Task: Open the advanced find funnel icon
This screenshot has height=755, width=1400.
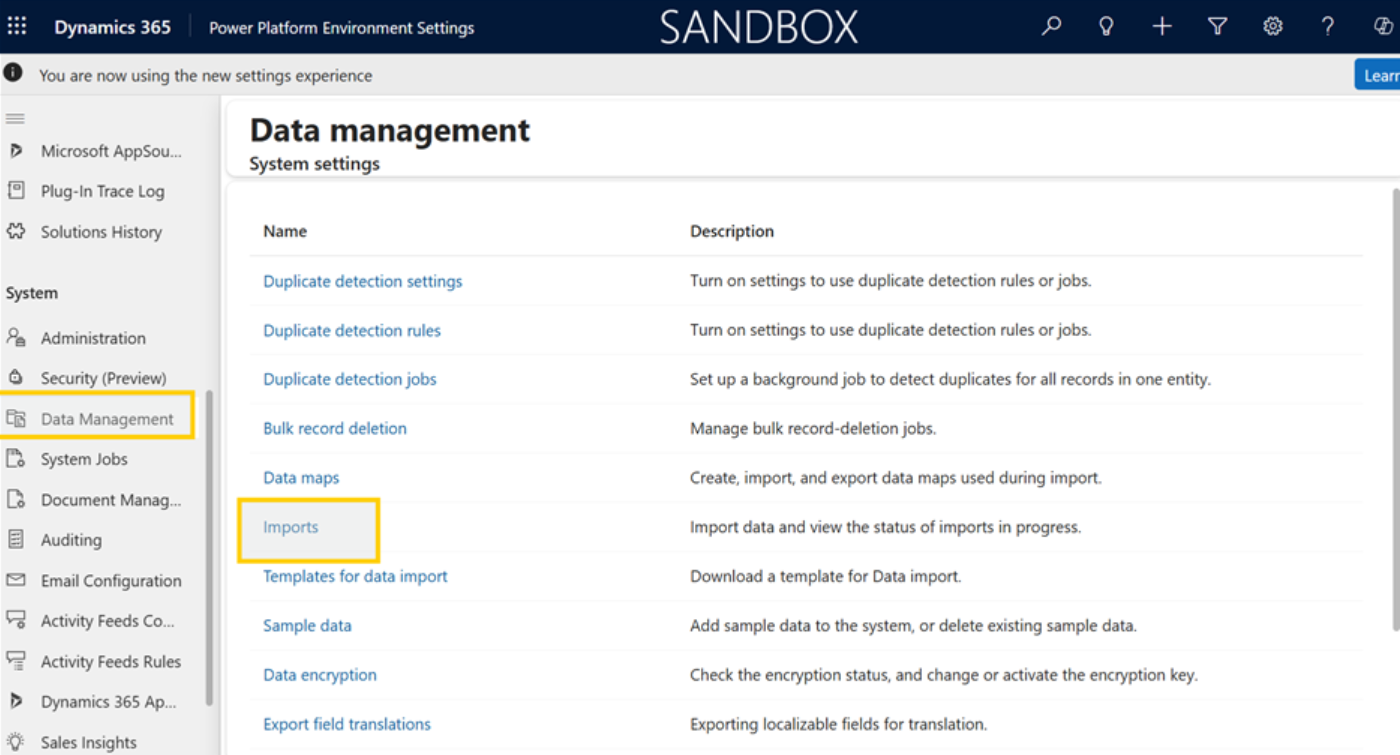Action: click(1217, 27)
